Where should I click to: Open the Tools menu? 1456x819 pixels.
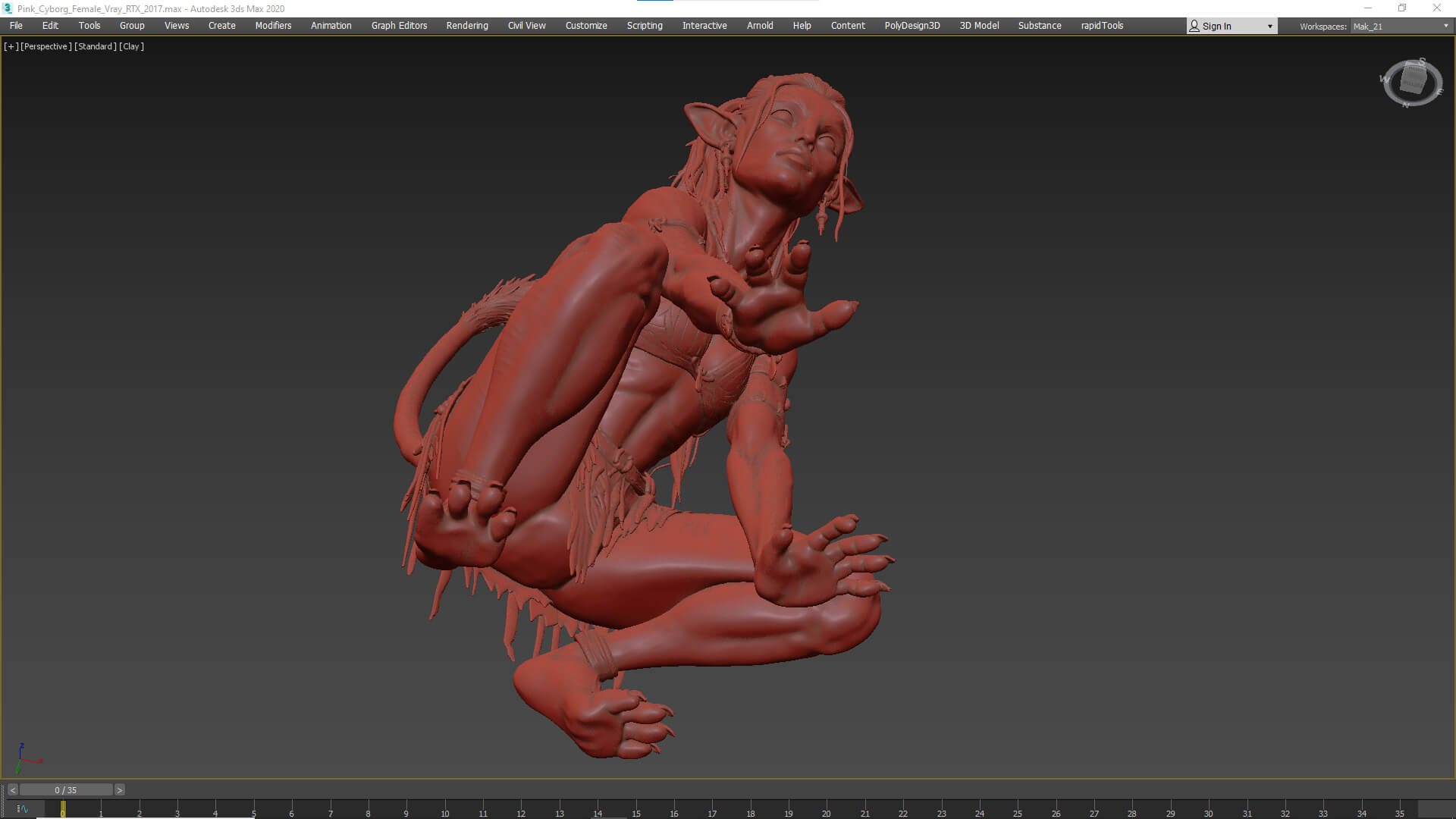[89, 26]
